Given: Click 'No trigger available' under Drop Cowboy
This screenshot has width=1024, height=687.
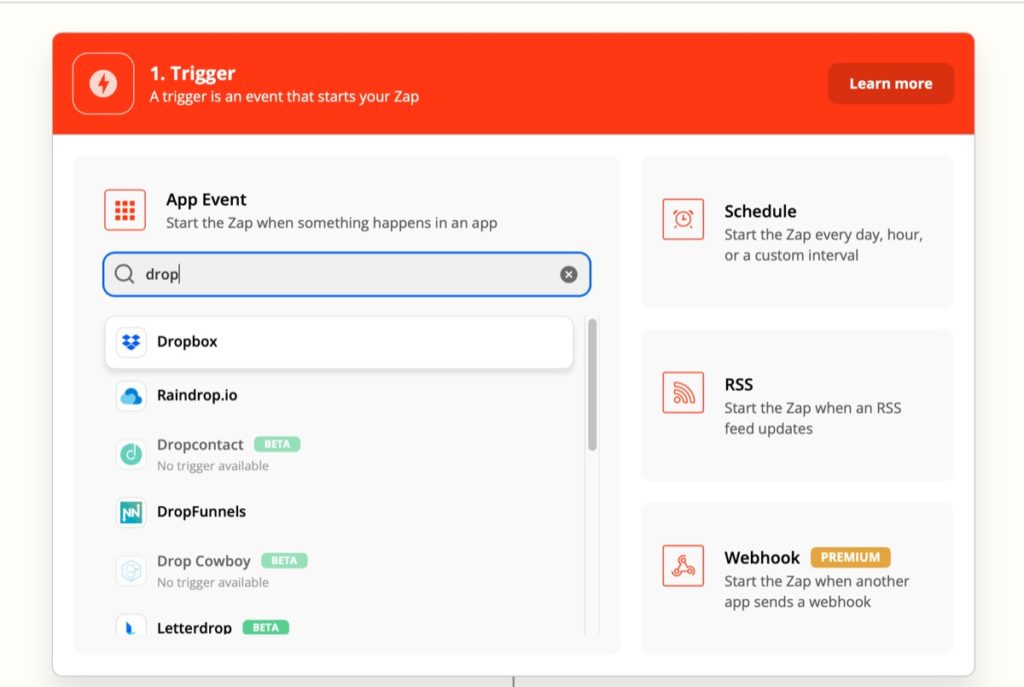Looking at the screenshot, I should click(x=213, y=582).
